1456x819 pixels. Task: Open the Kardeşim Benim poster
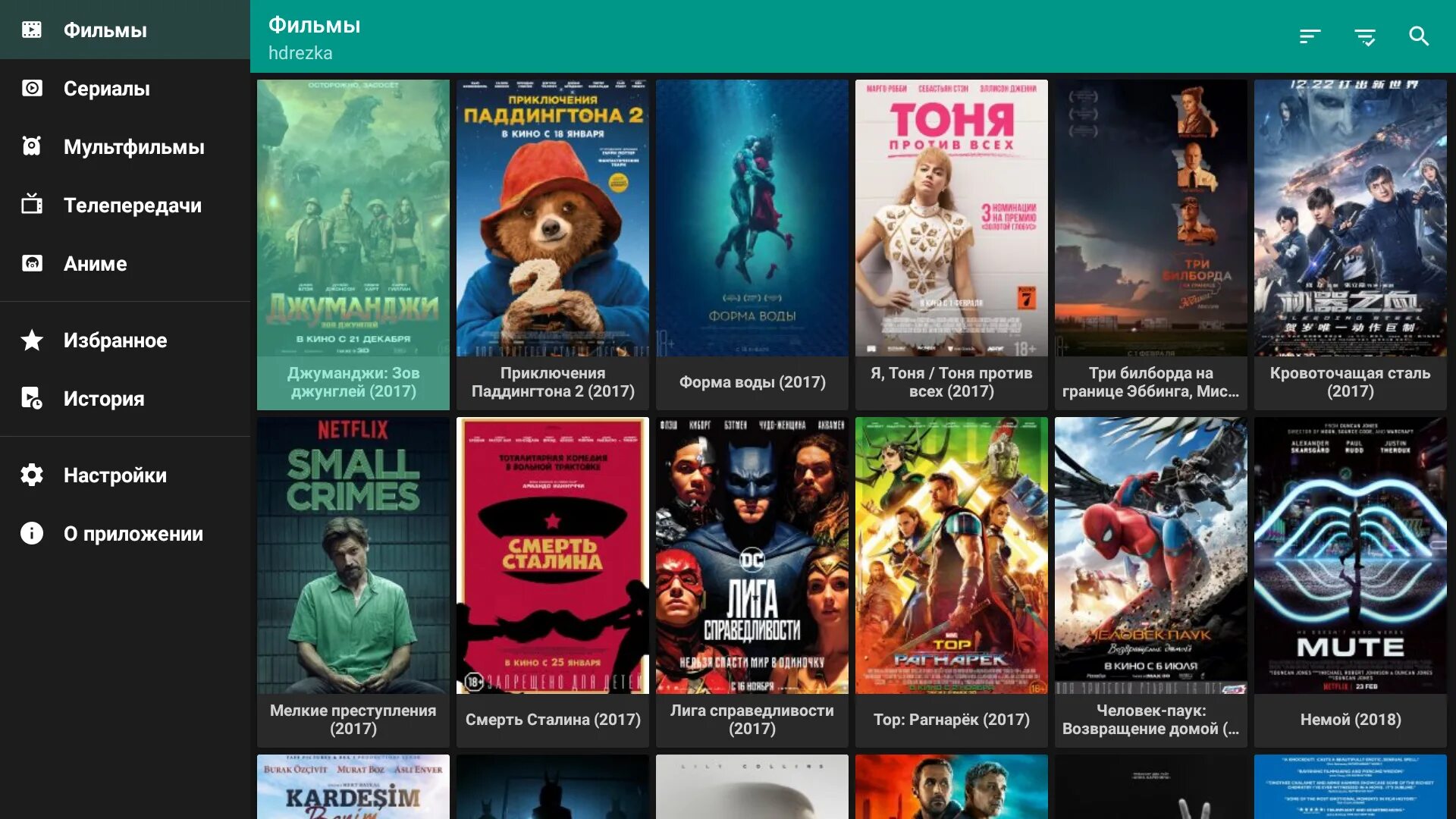353,786
